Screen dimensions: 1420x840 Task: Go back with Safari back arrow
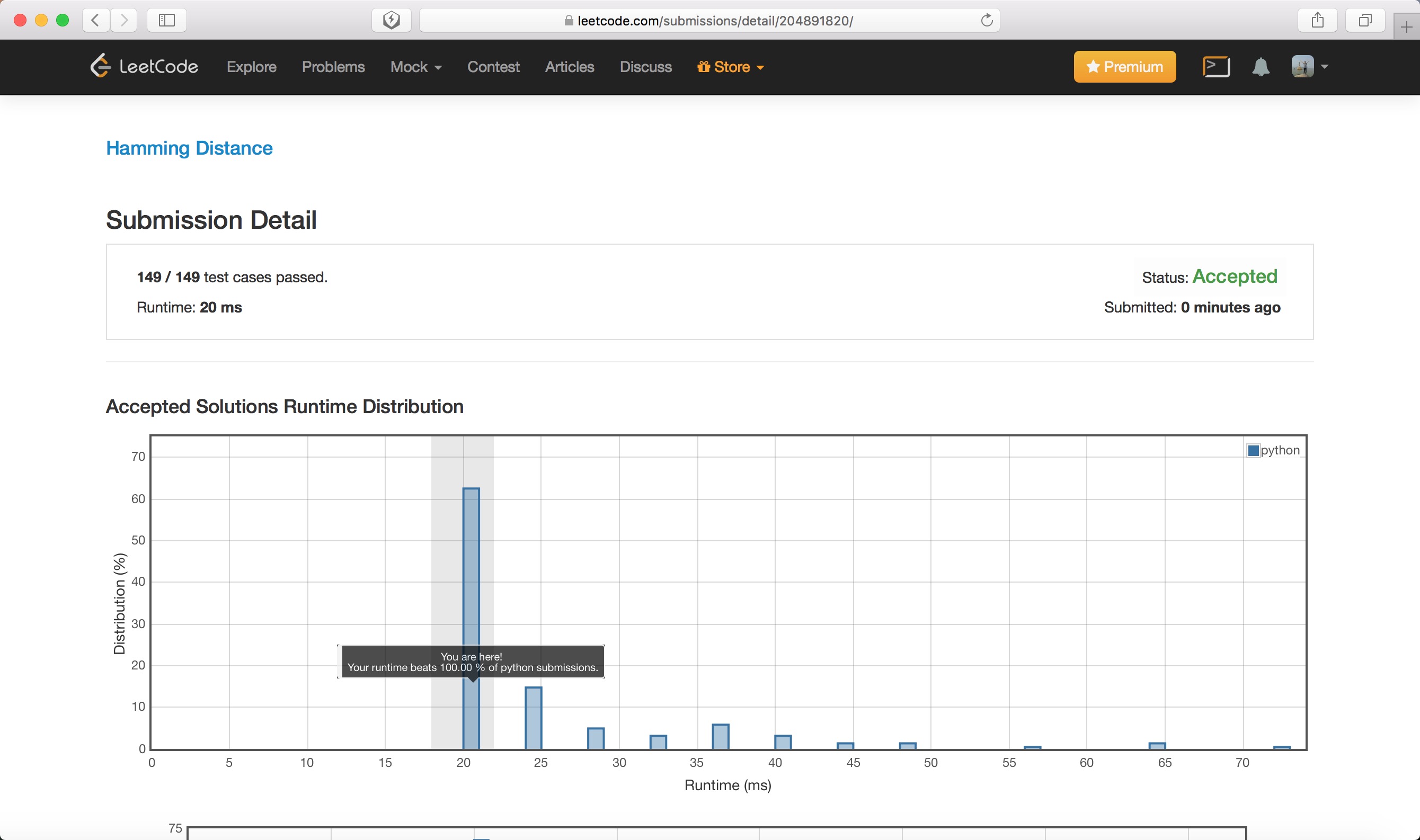[96, 20]
